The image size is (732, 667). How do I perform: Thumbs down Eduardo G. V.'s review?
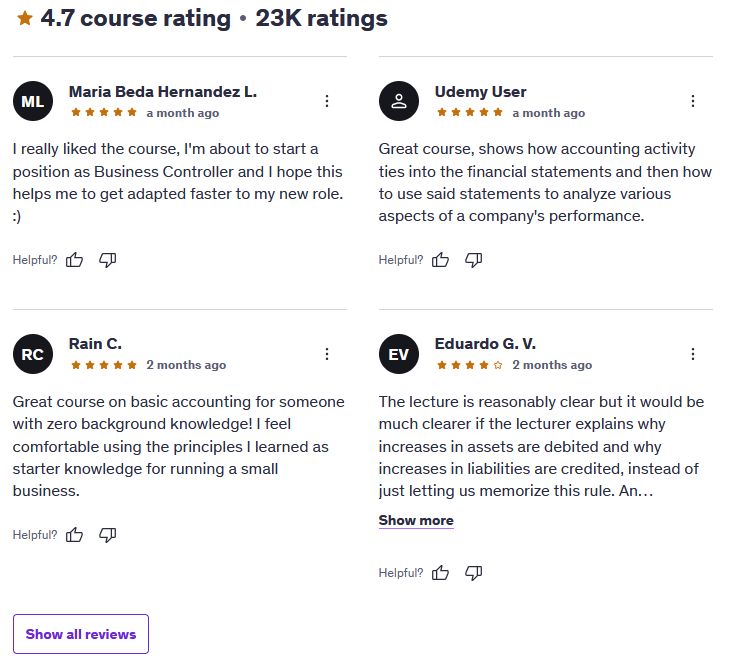coord(474,573)
